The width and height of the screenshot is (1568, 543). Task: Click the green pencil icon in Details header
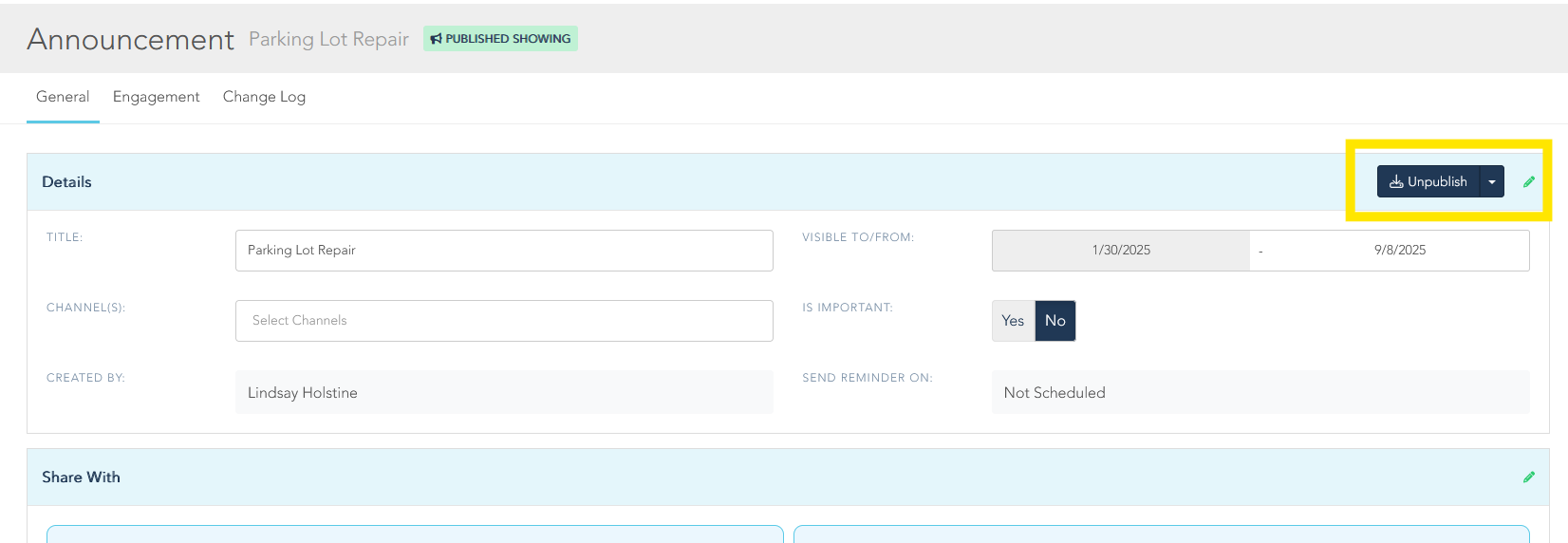pos(1528,181)
